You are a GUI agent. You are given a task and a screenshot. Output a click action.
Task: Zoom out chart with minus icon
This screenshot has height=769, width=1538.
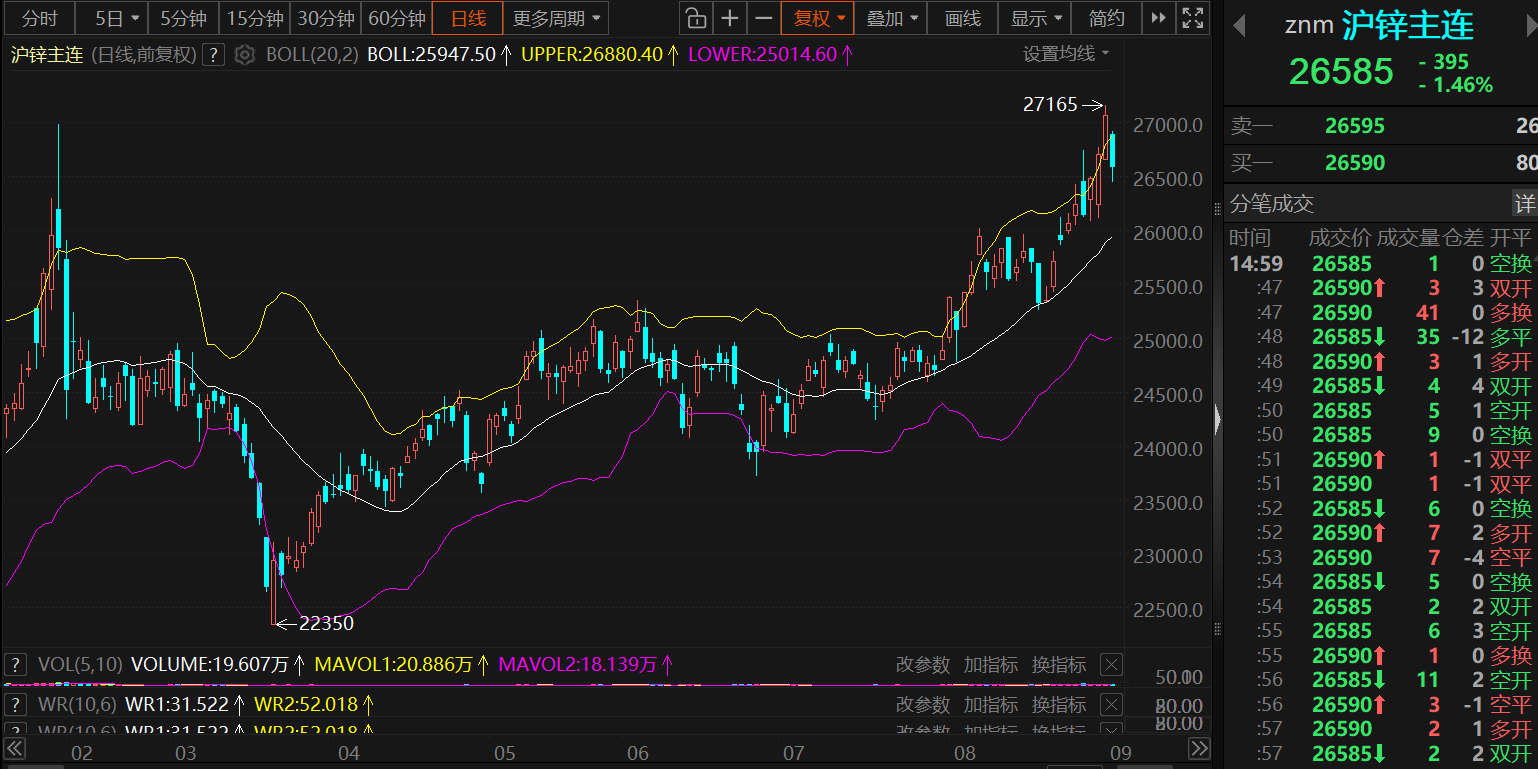pyautogui.click(x=763, y=18)
